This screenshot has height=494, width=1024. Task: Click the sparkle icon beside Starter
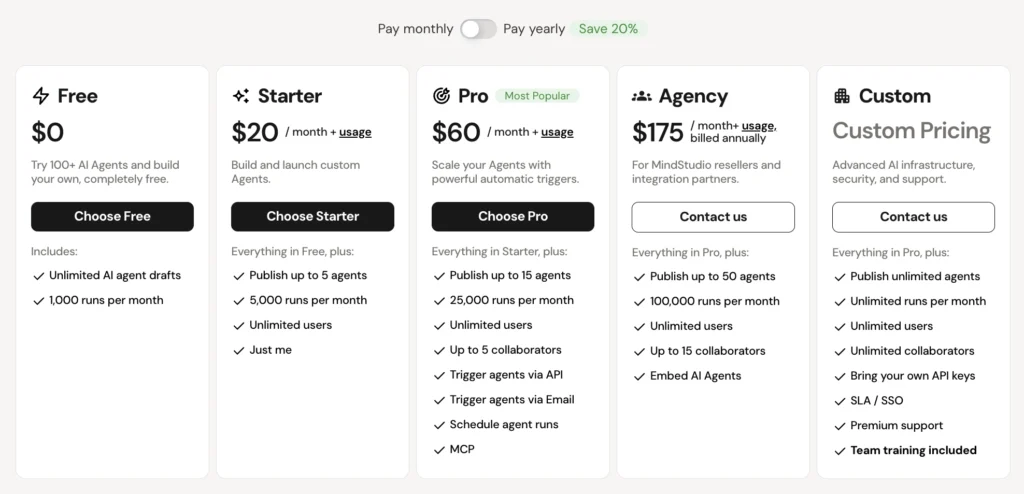point(241,96)
